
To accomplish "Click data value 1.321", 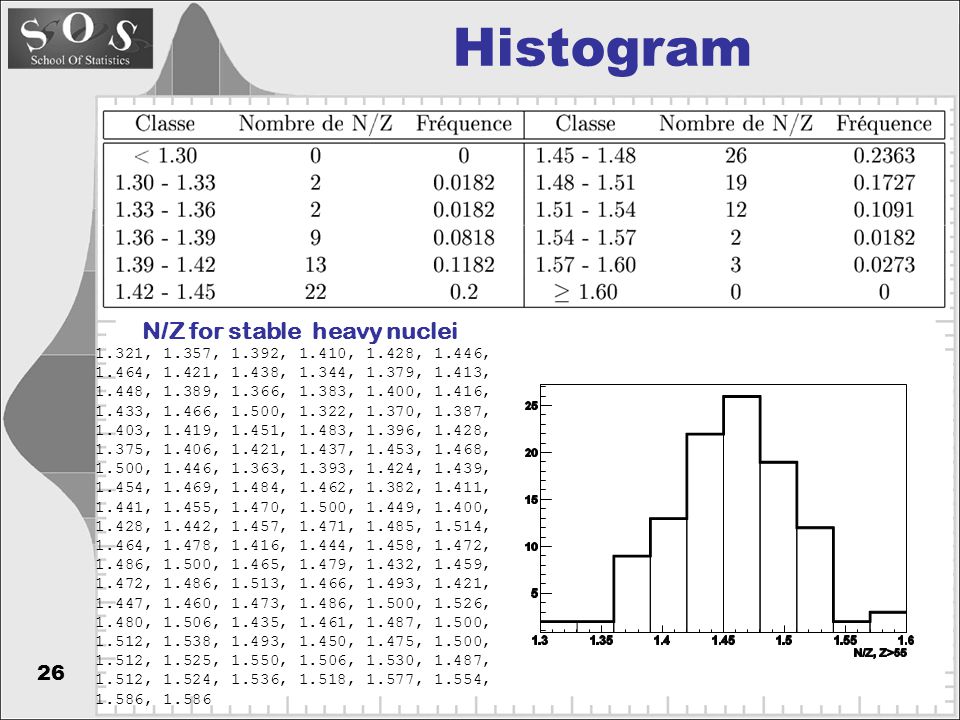I will pos(119,353).
